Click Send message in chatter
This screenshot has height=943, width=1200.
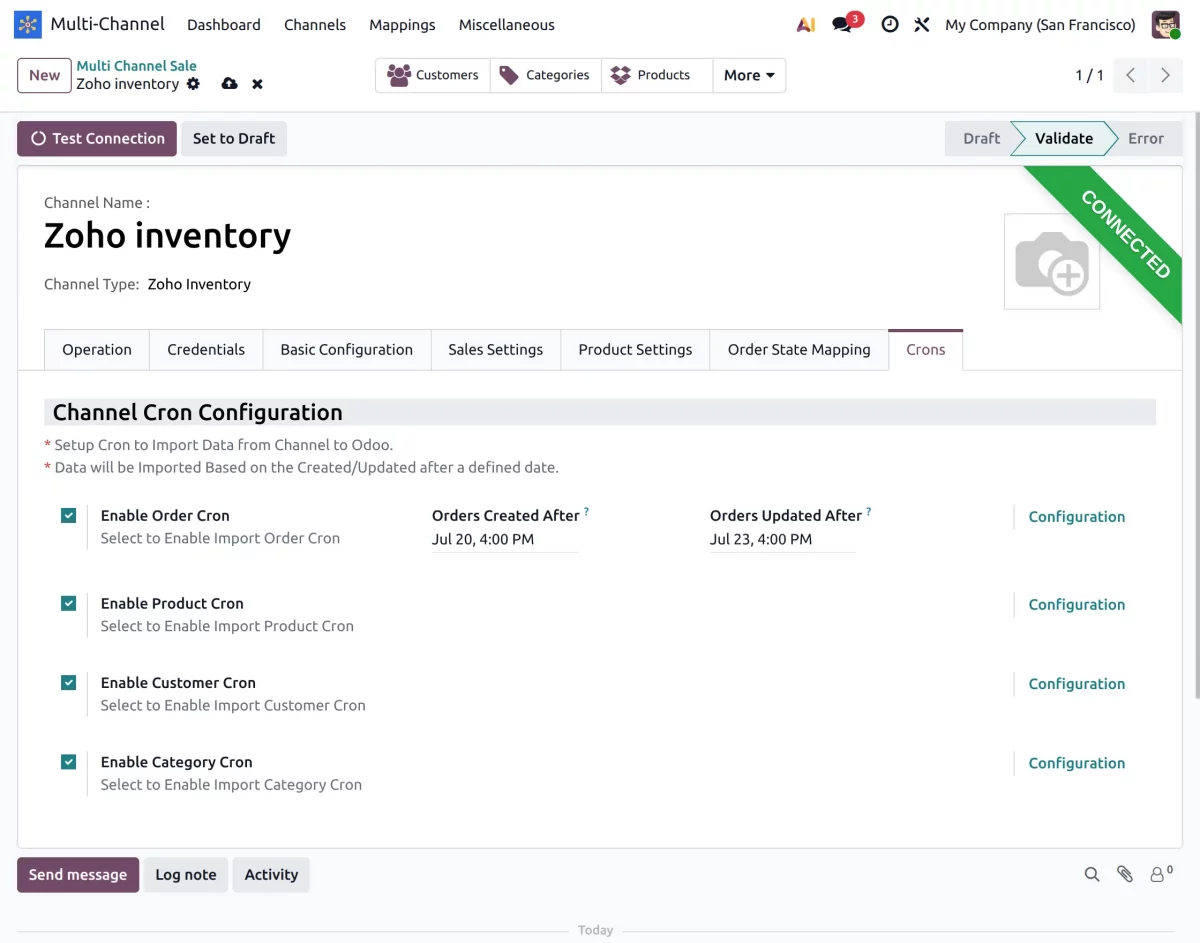[x=78, y=875]
